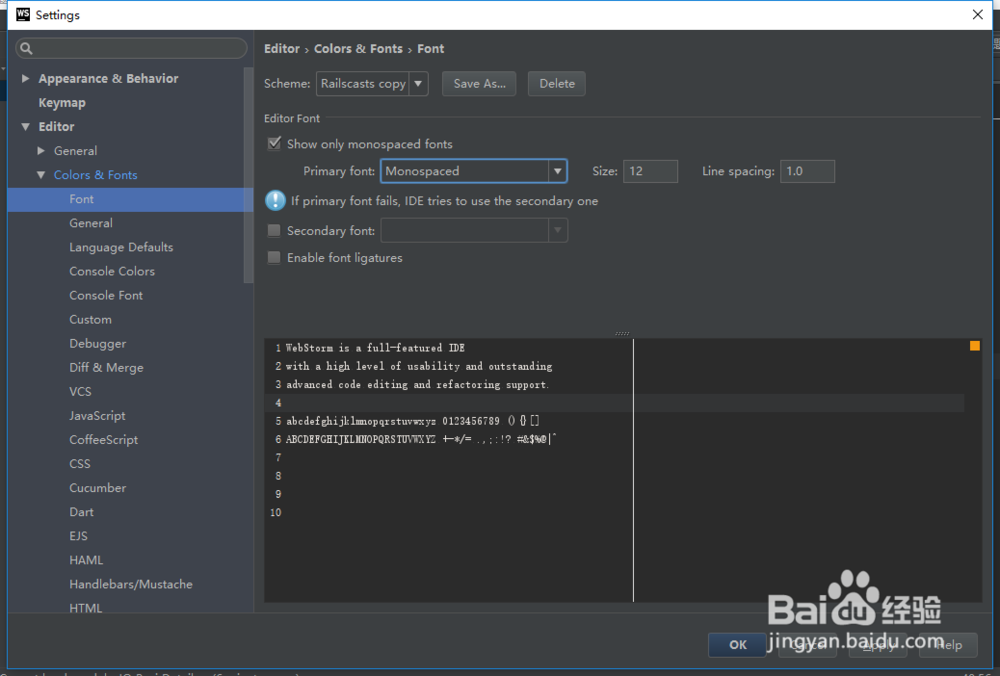Click the preview splitter drag handle

[x=622, y=334]
